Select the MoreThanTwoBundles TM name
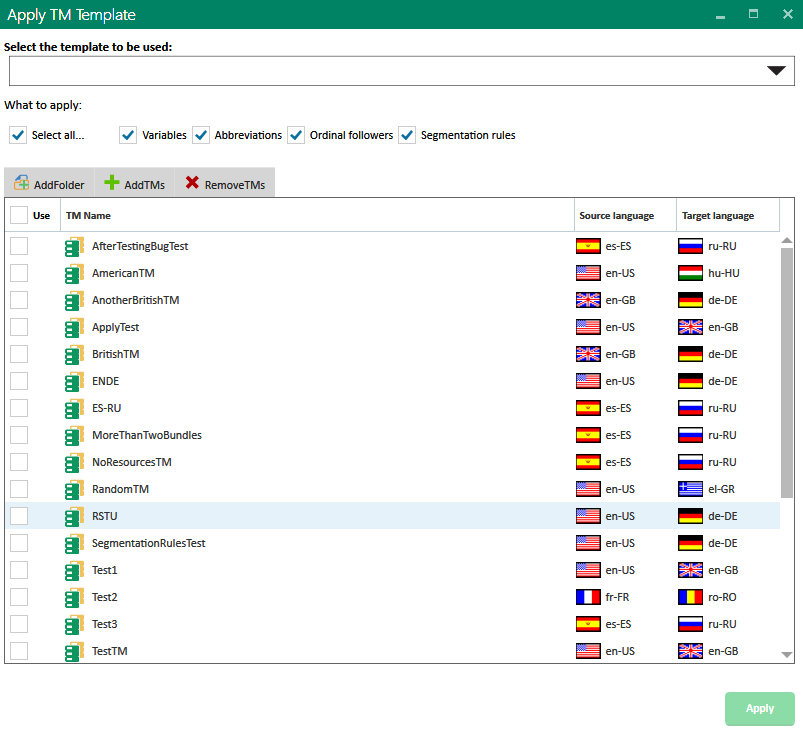 click(147, 435)
